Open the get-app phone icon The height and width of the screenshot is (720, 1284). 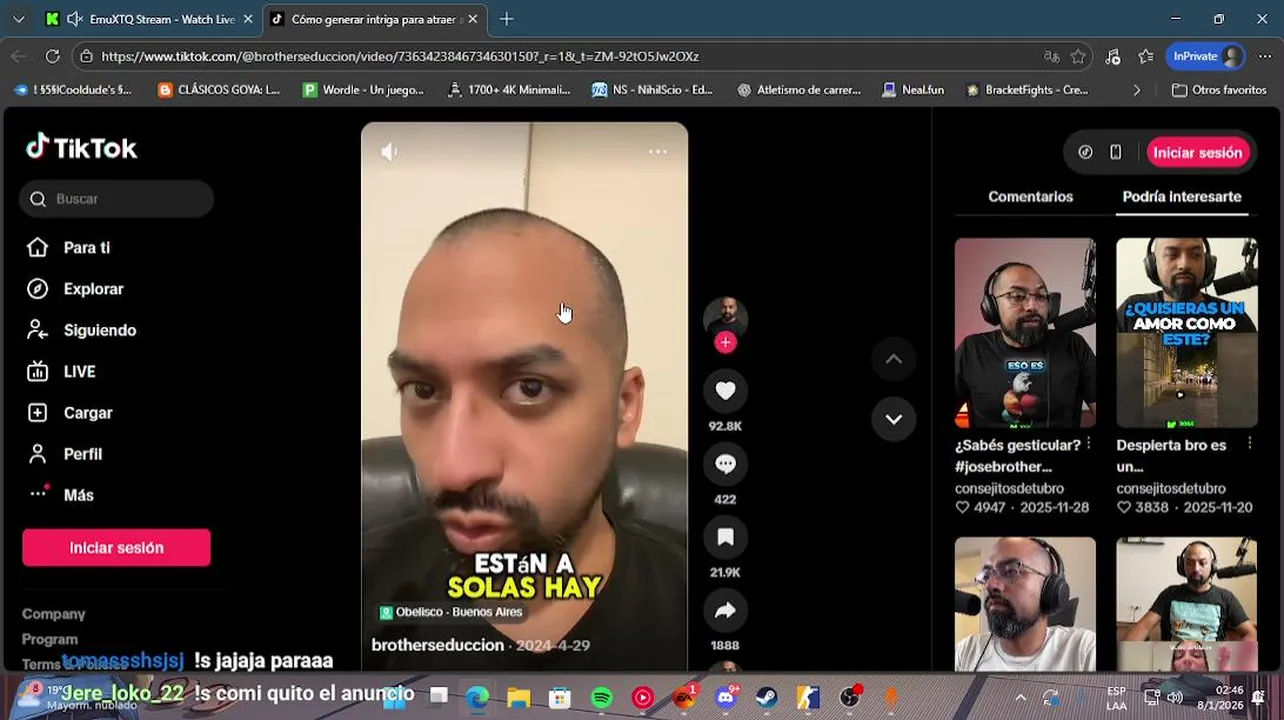(x=1116, y=153)
